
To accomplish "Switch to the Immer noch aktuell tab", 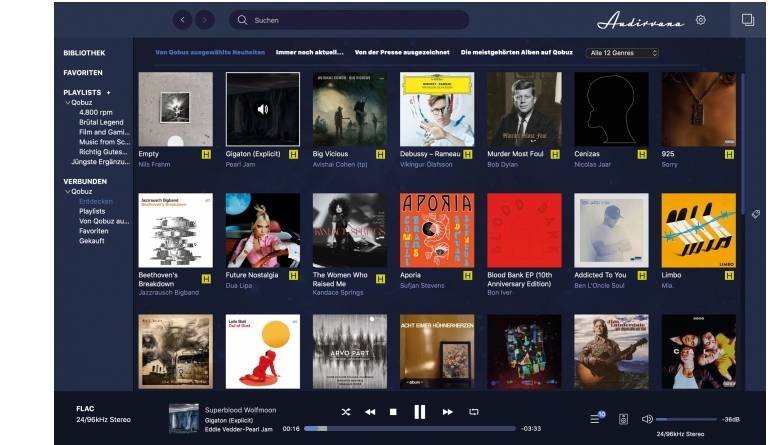I will 309,52.
